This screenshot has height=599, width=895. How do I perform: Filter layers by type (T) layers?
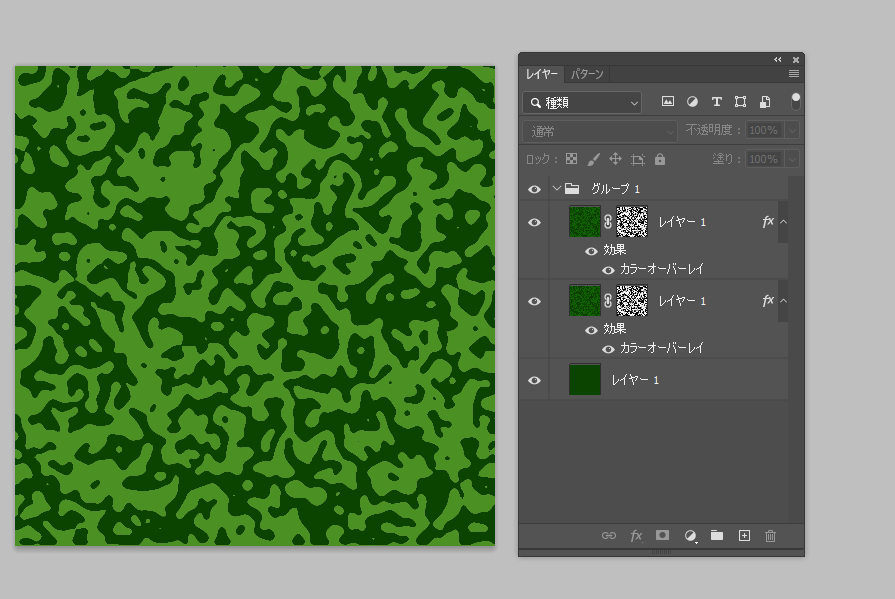(716, 102)
